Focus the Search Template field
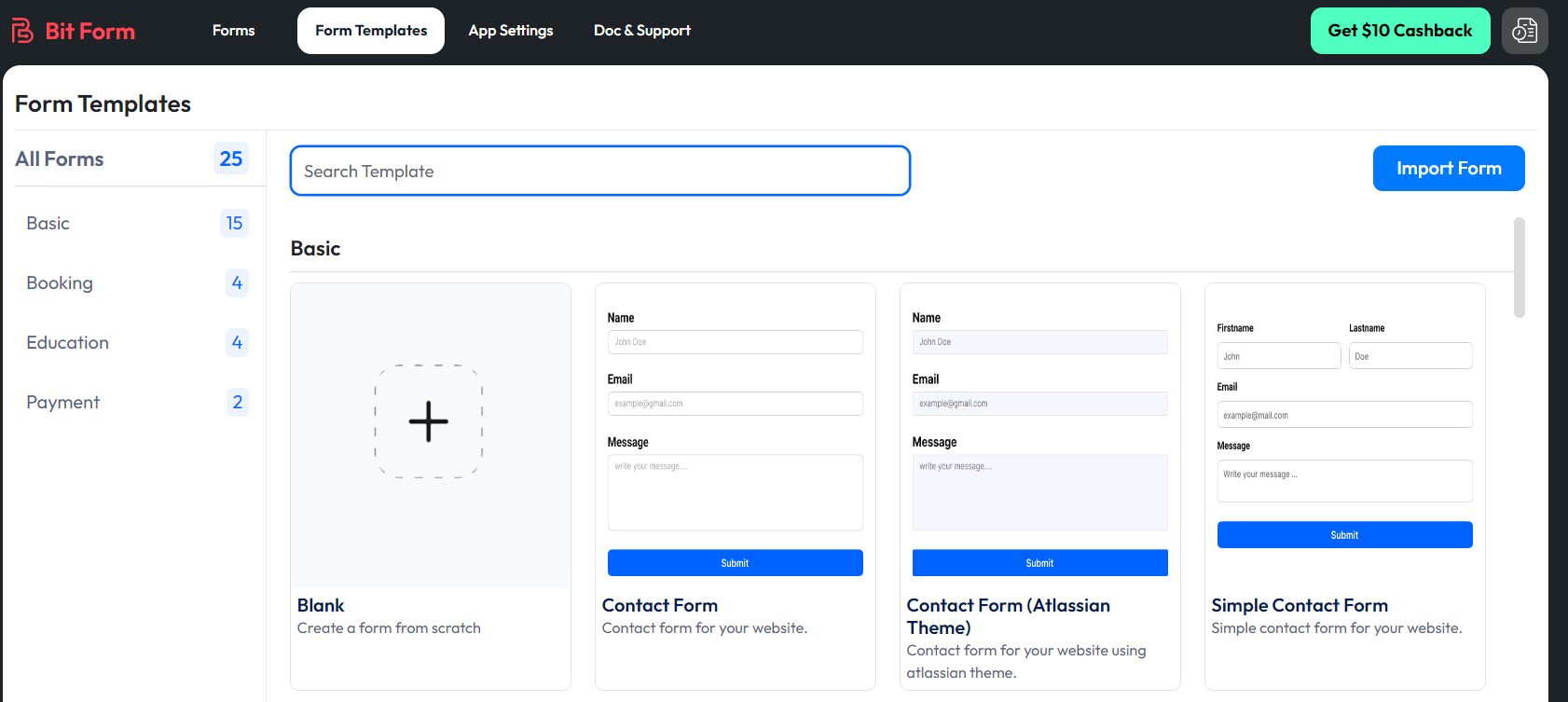 (599, 171)
